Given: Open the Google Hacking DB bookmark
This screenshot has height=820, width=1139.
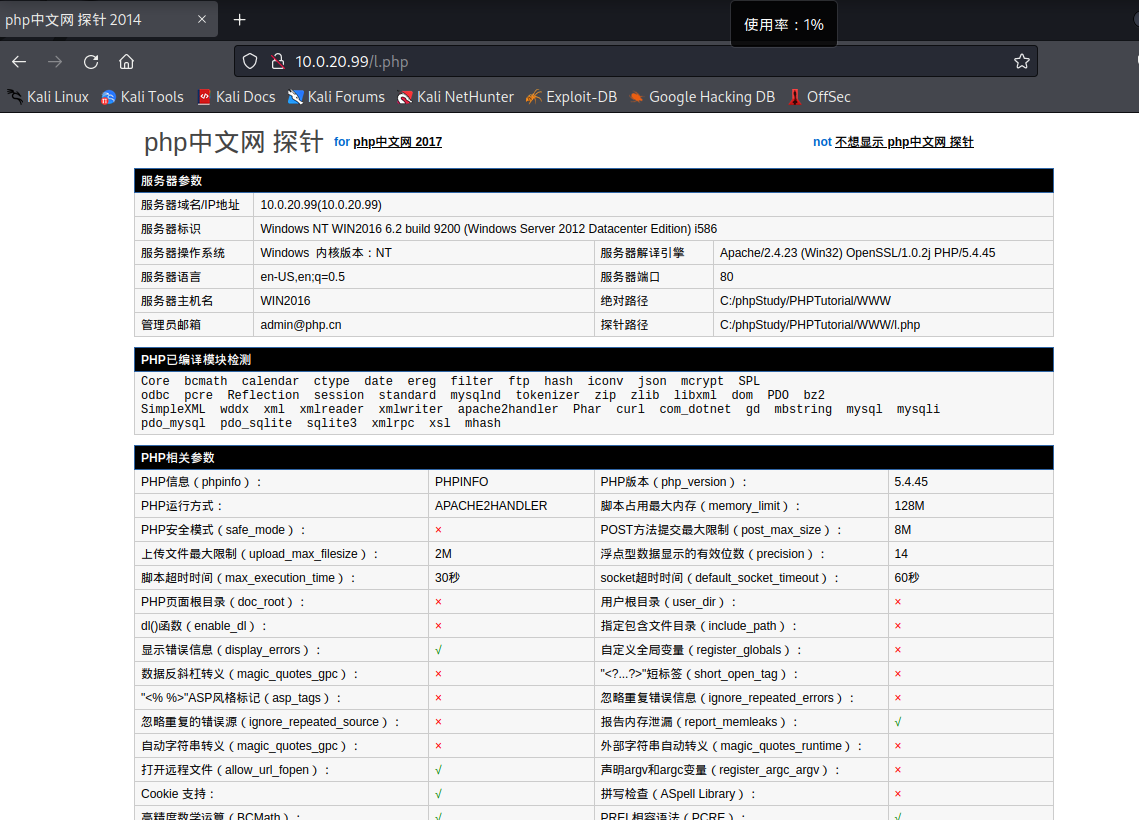Looking at the screenshot, I should [702, 97].
